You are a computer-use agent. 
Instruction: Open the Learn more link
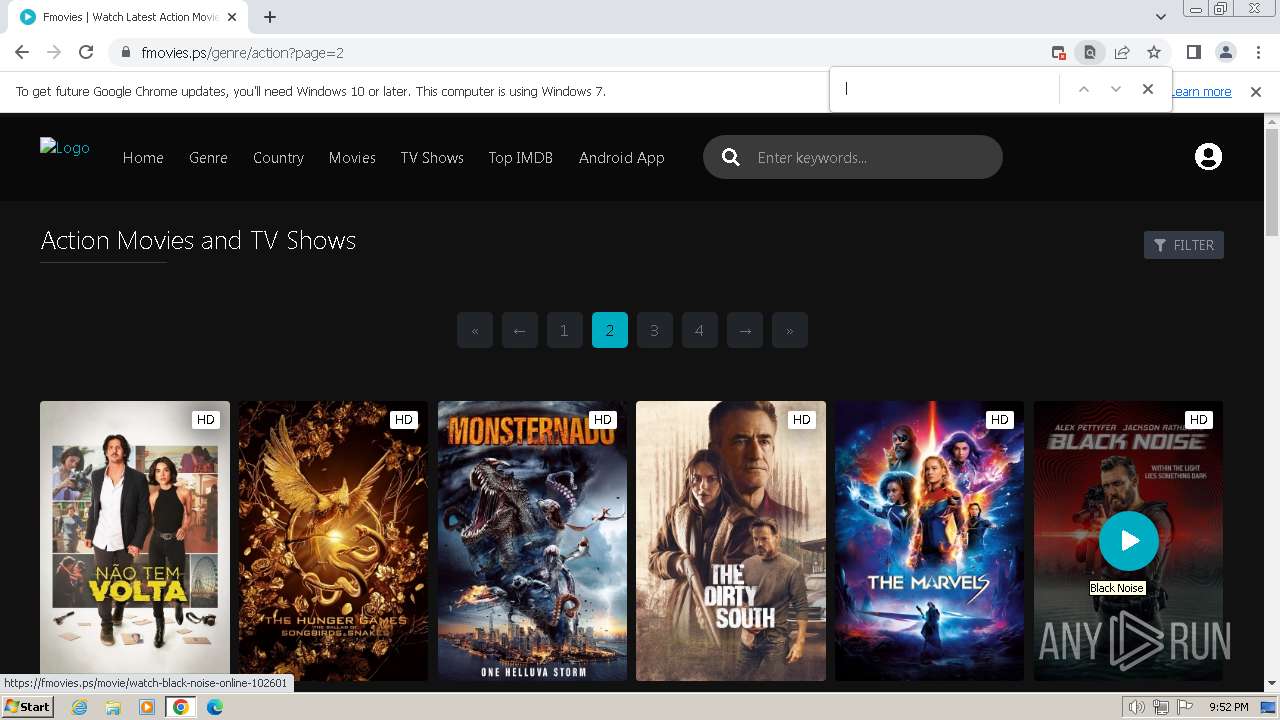[1200, 91]
